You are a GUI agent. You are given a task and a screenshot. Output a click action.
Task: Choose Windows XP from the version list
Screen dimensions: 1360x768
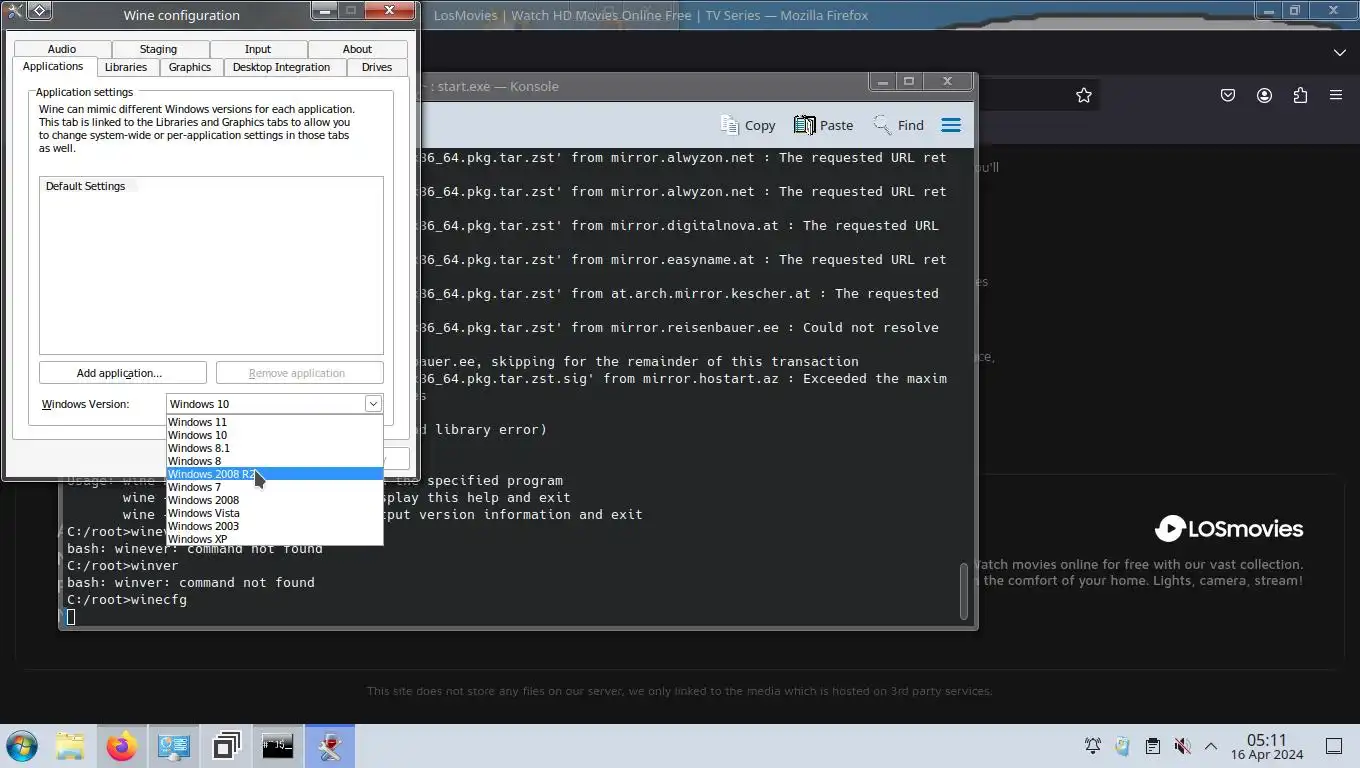274,539
